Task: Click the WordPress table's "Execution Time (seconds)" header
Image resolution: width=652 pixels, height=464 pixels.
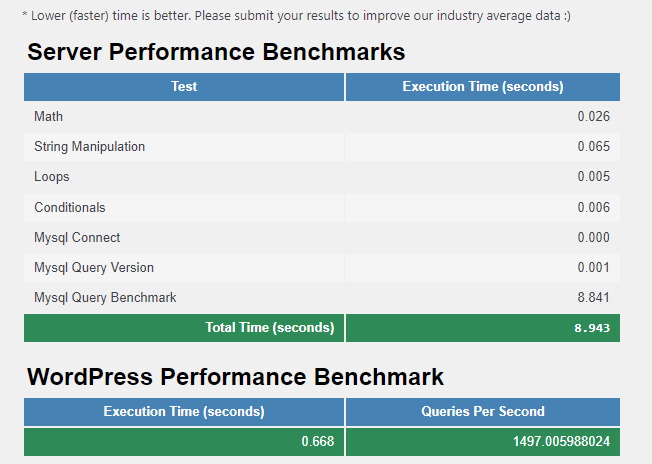Action: 184,412
